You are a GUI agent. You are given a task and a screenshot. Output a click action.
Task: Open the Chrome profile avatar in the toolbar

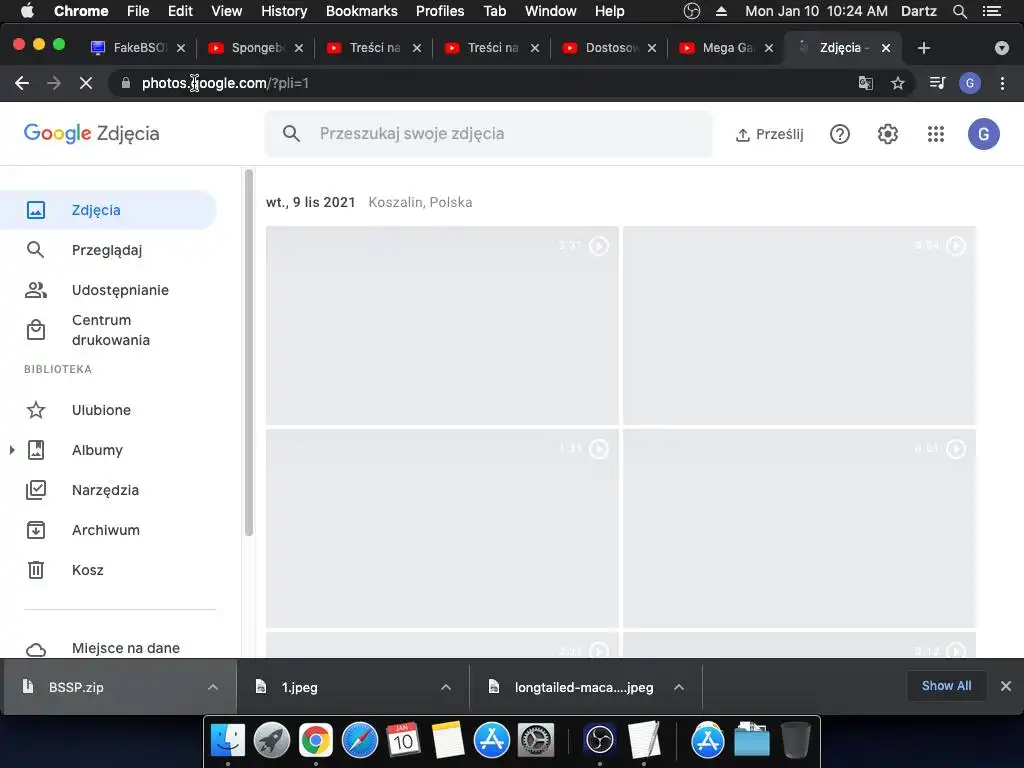point(970,83)
